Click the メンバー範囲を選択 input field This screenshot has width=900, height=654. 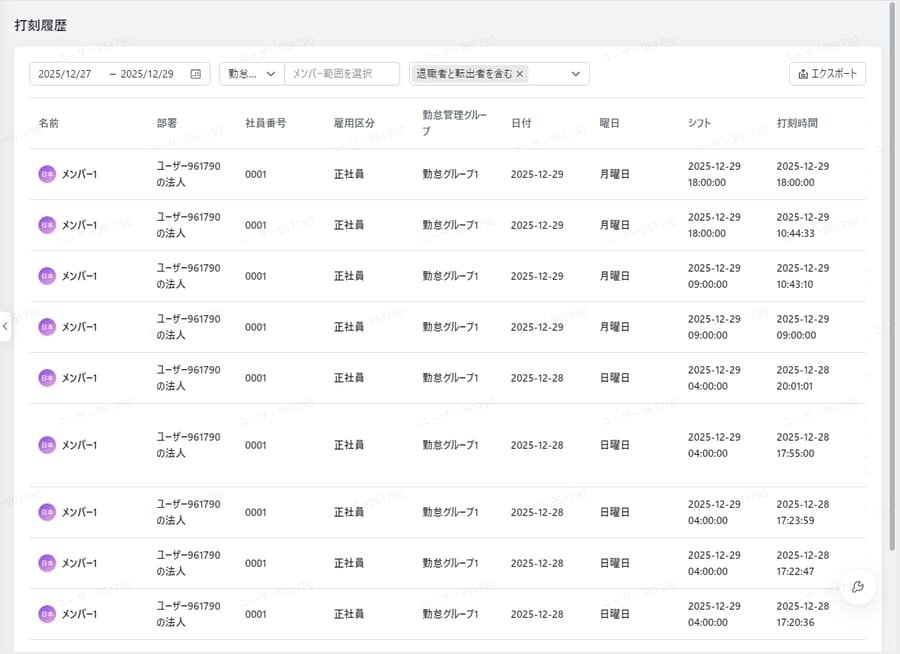340,73
